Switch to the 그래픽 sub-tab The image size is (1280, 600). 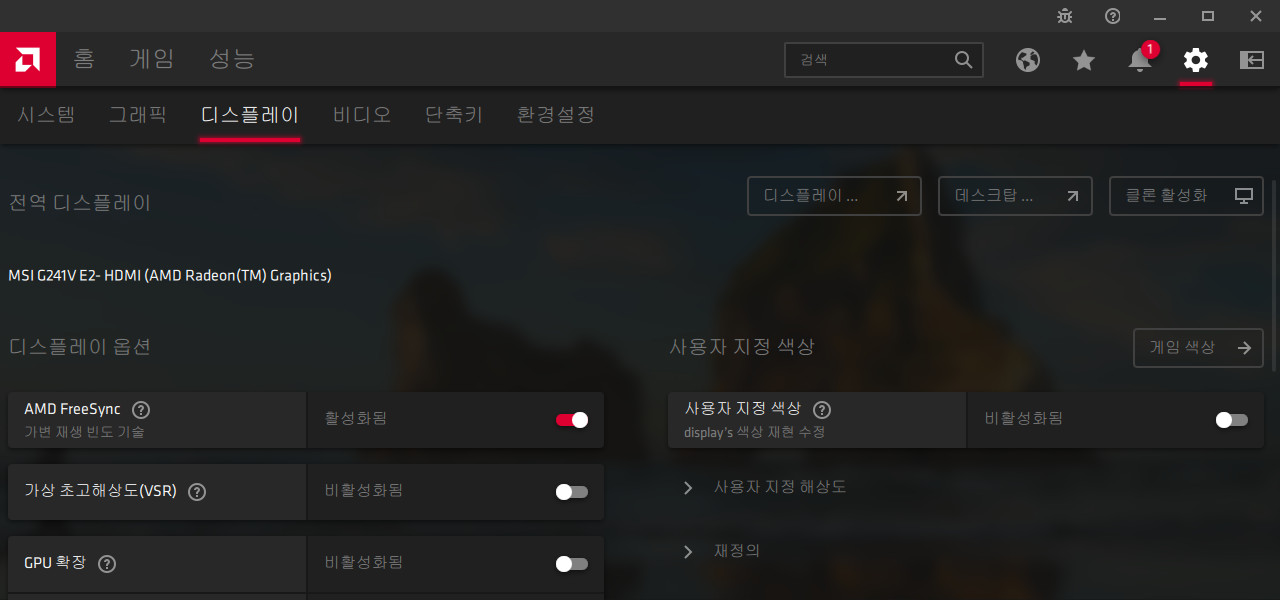tap(138, 114)
